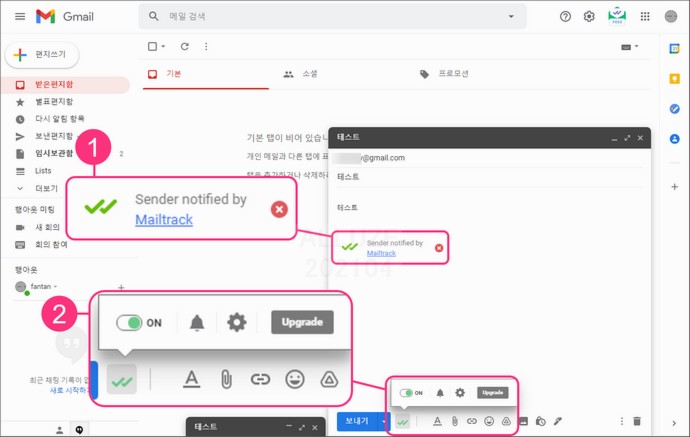The image size is (690, 437).
Task: Open 별표편지함 starred folder
Action: [54, 102]
